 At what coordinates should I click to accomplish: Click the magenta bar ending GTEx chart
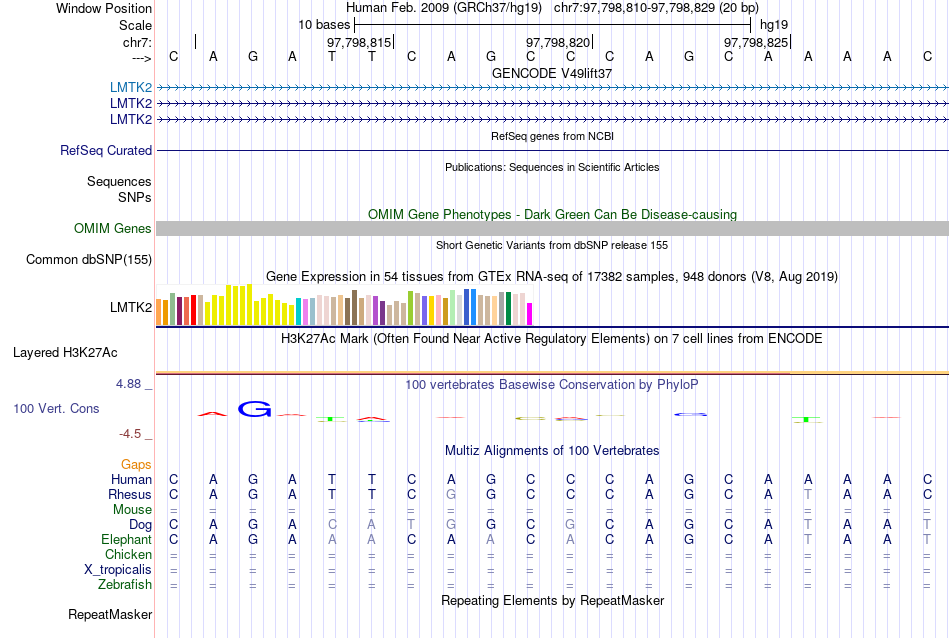[530, 314]
